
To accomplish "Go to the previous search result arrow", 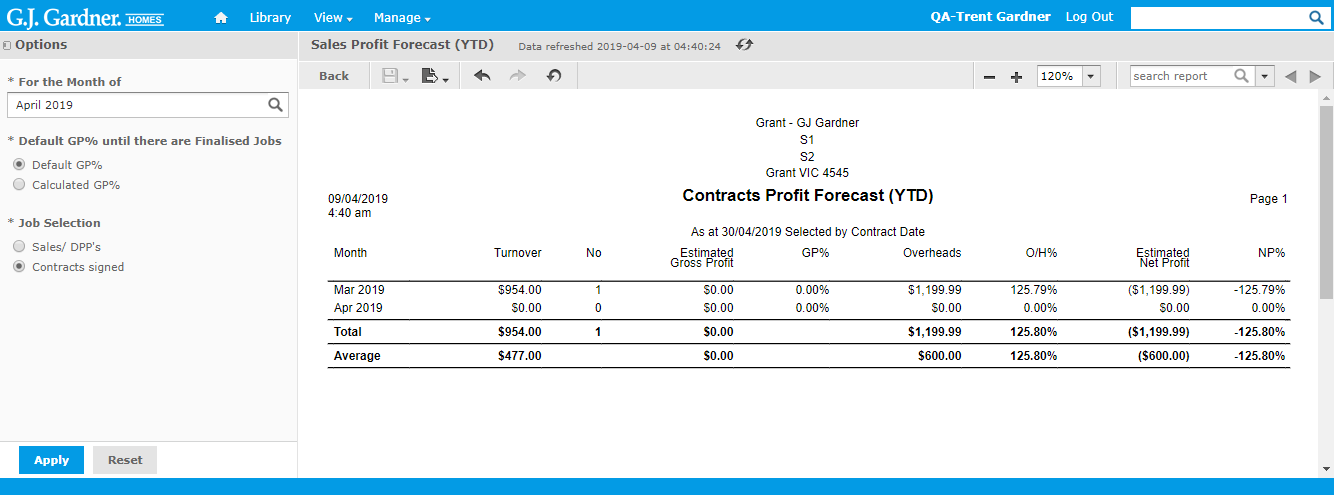I will coord(1291,76).
